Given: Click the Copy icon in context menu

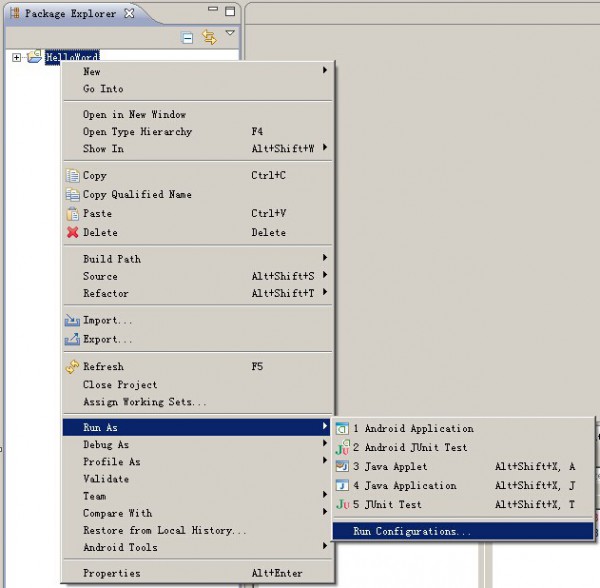Looking at the screenshot, I should pos(72,176).
